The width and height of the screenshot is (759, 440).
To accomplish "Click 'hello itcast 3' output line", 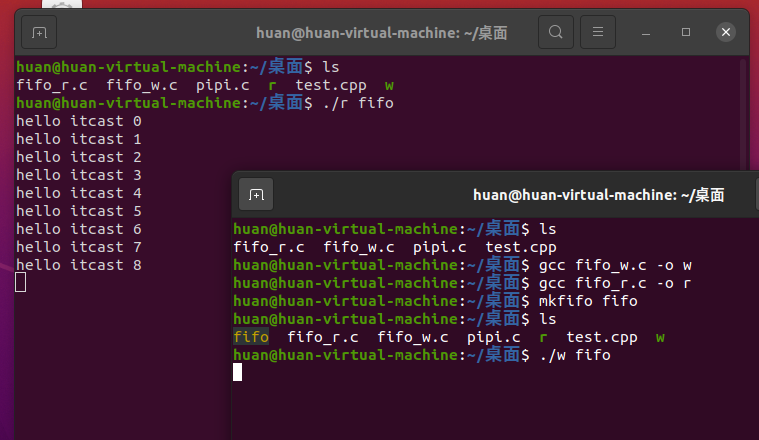I will coord(79,175).
